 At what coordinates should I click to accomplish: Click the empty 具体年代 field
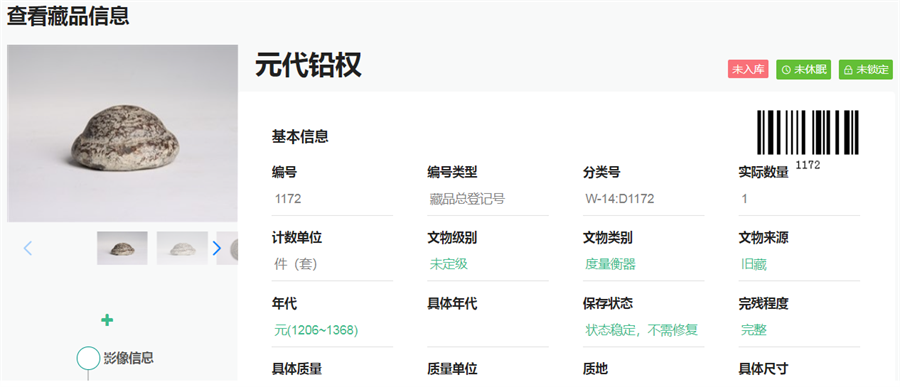(x=488, y=331)
